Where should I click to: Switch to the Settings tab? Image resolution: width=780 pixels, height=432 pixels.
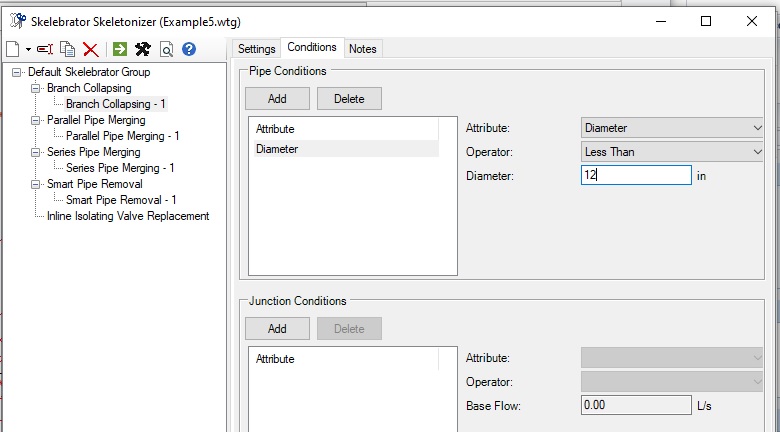[x=256, y=49]
